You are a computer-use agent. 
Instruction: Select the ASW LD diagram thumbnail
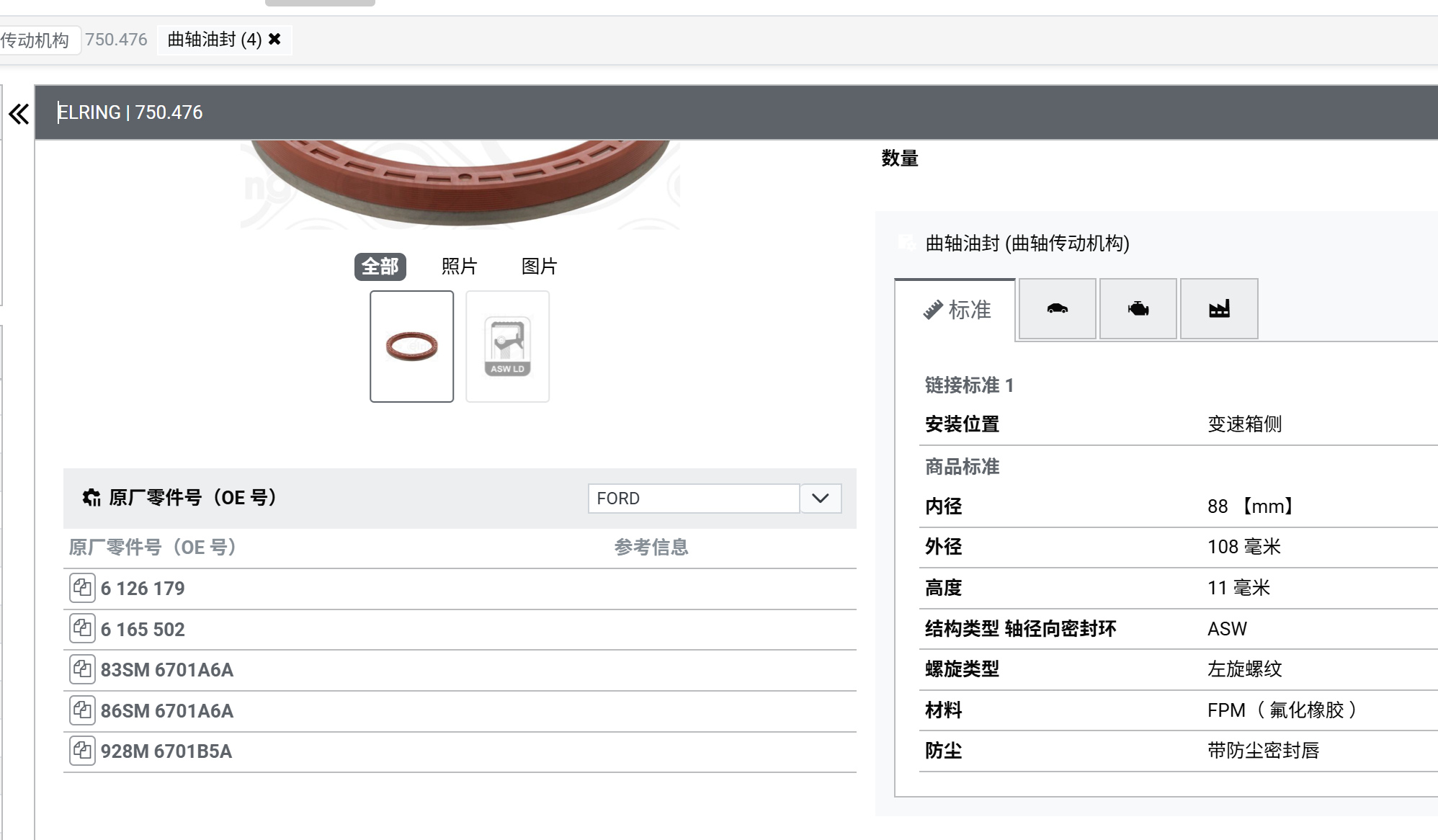click(507, 347)
